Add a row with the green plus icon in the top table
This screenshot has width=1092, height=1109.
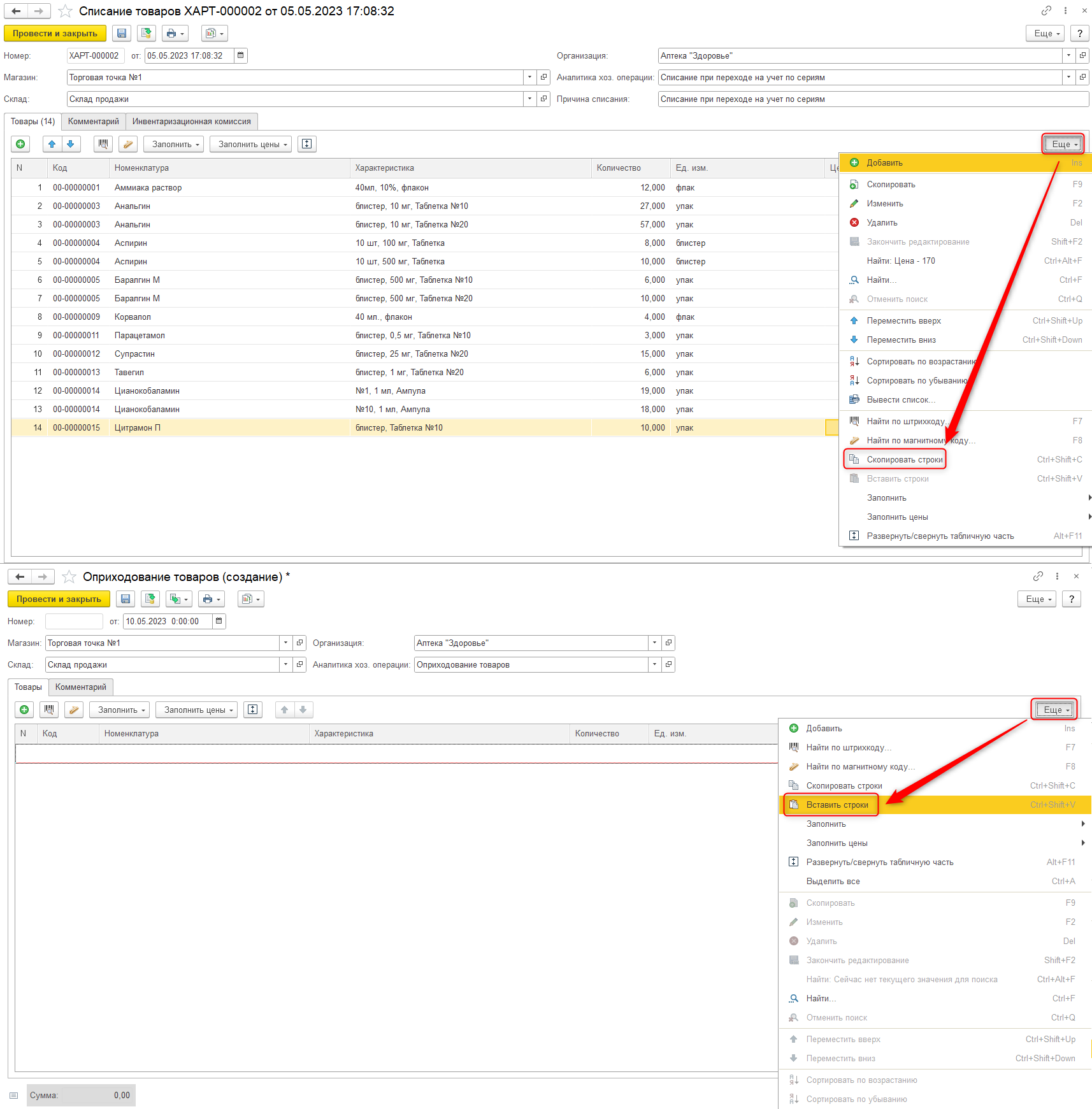20,144
